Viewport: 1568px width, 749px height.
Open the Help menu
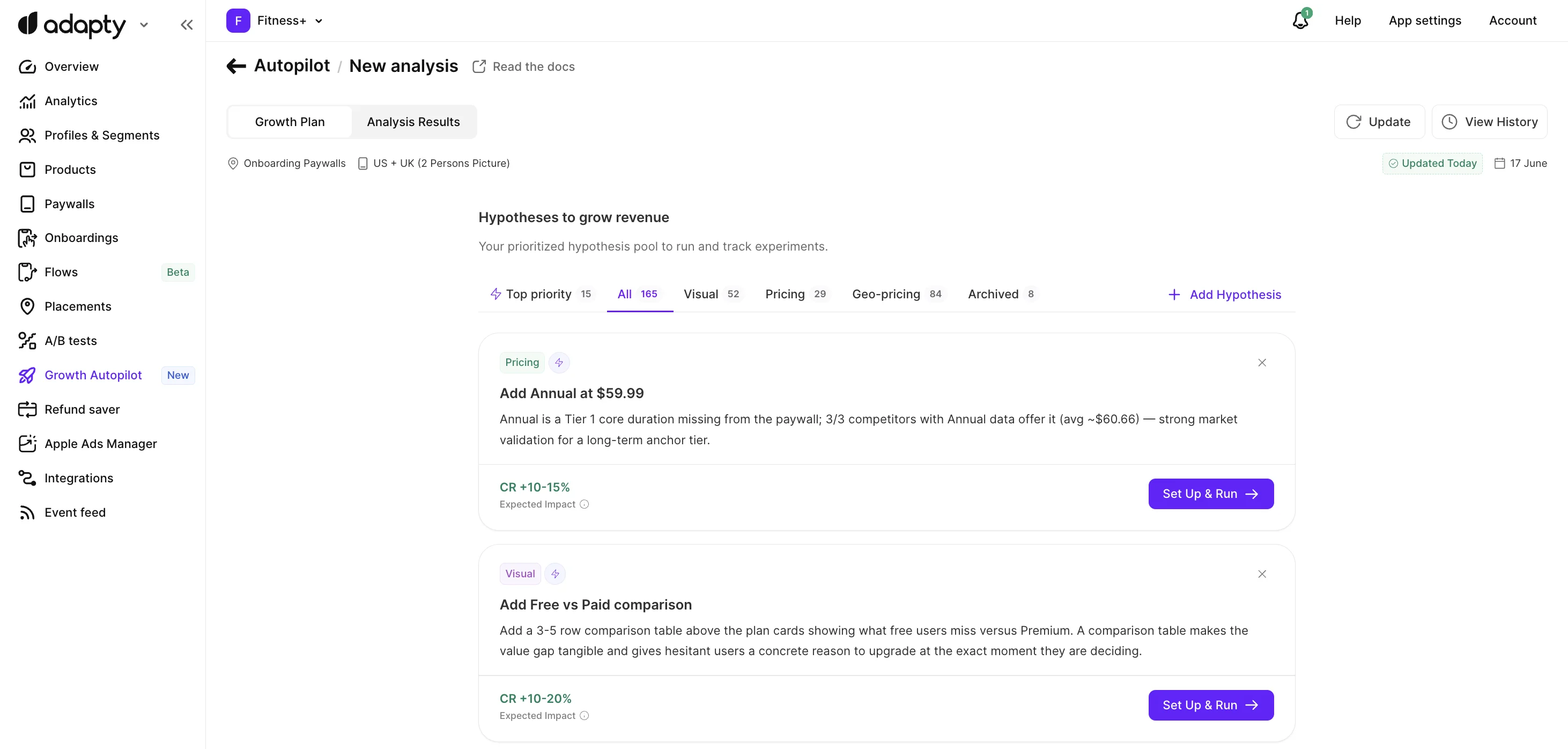pyautogui.click(x=1348, y=21)
